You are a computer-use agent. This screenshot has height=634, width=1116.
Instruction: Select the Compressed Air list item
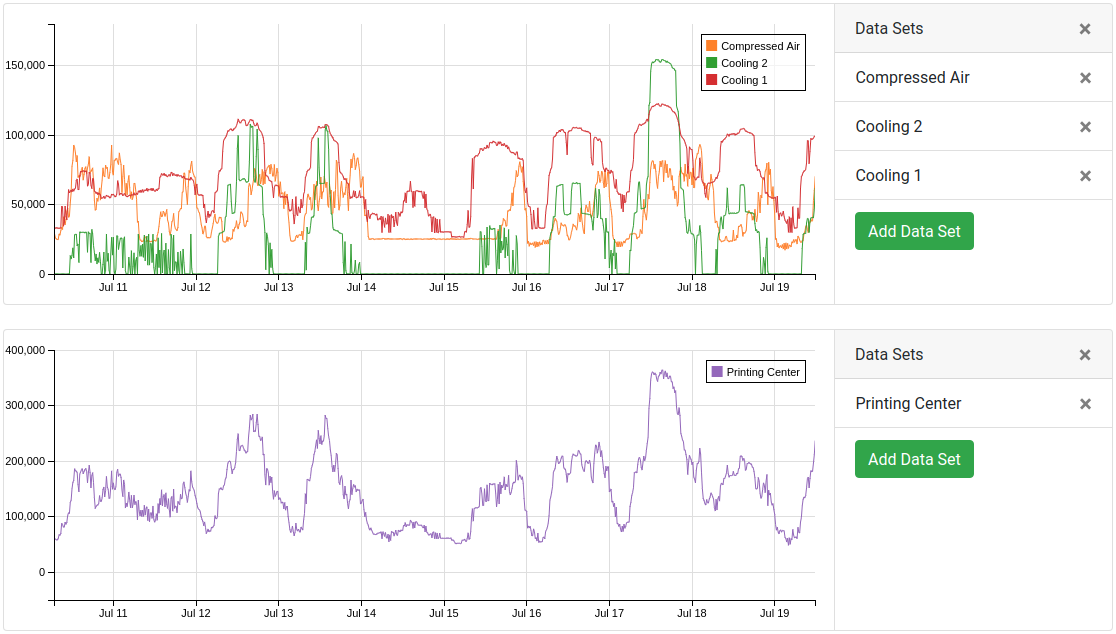[x=912, y=78]
